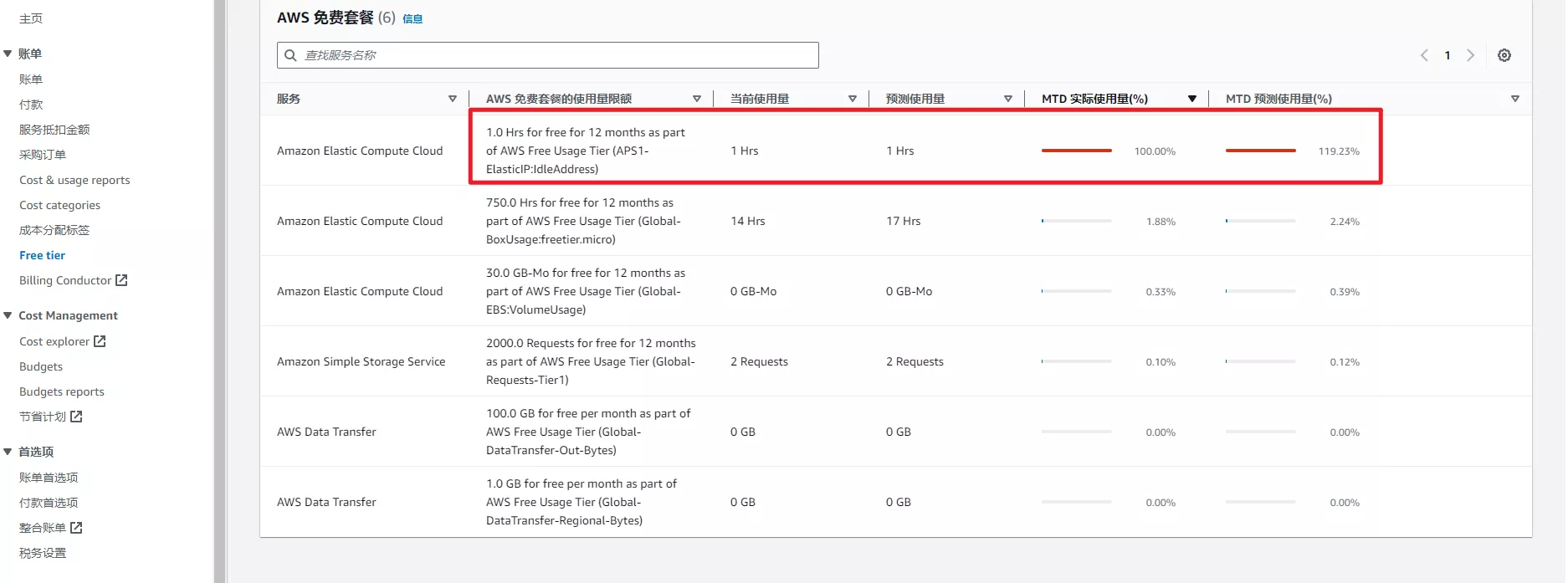
Task: Click the ElasticIP:IdleAddress limit description
Action: [x=586, y=151]
